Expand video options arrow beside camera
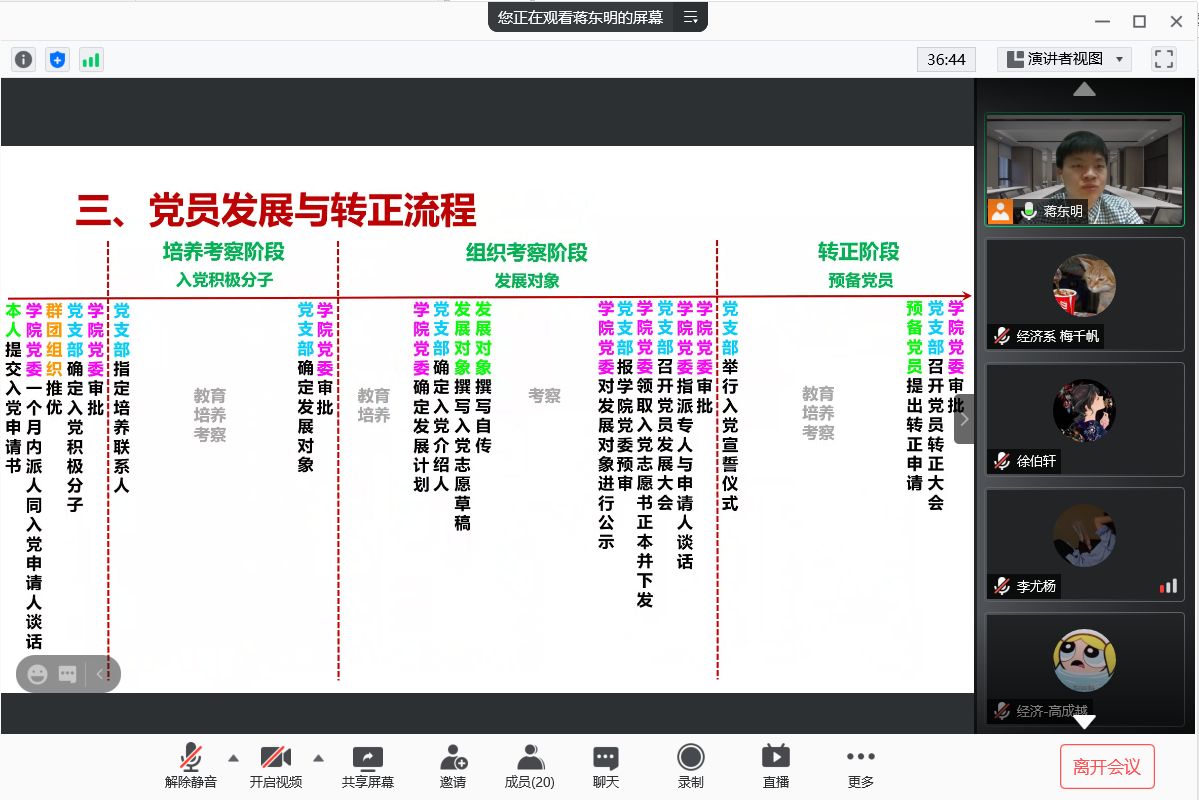 click(x=319, y=757)
